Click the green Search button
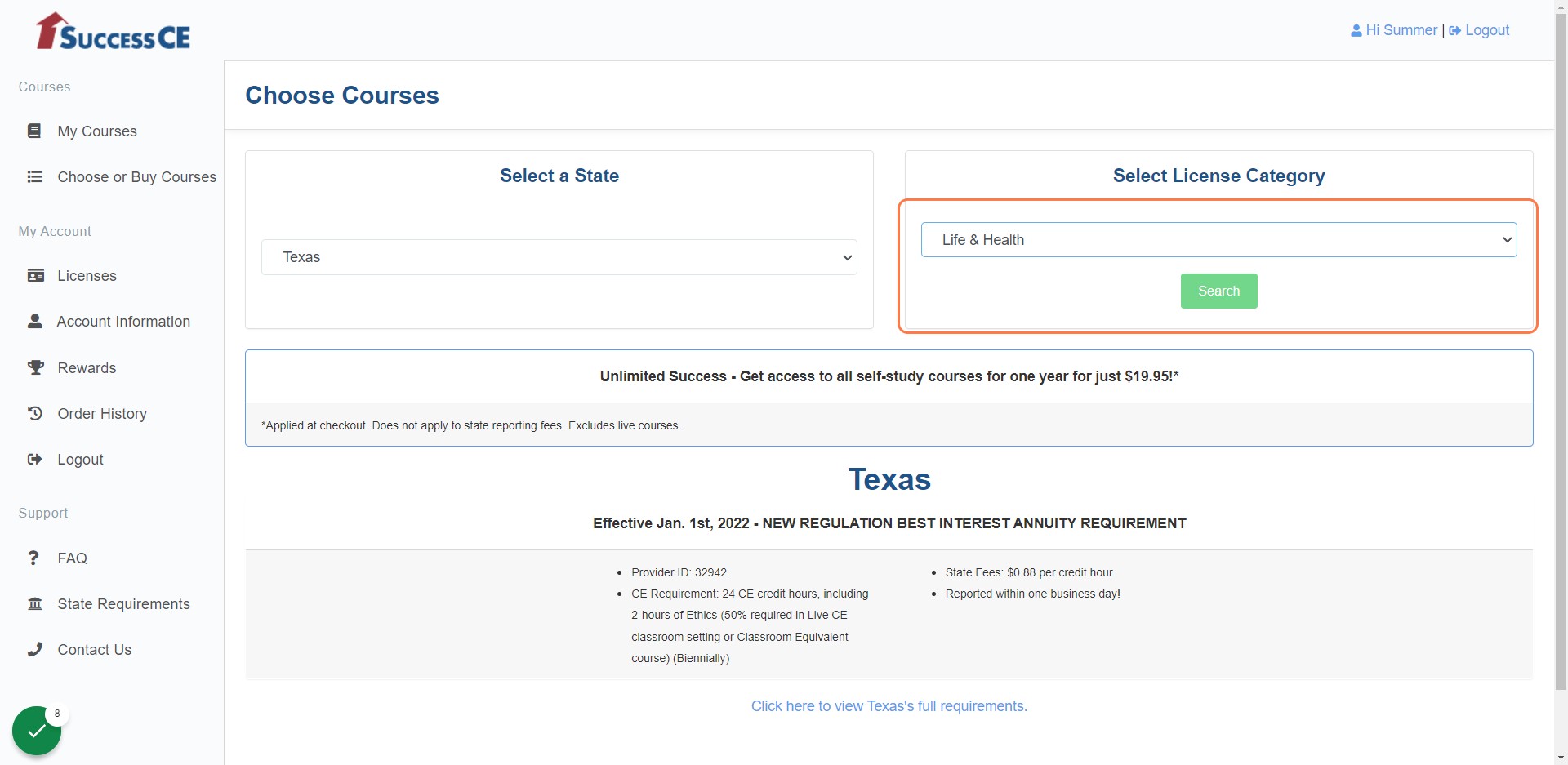 point(1219,291)
